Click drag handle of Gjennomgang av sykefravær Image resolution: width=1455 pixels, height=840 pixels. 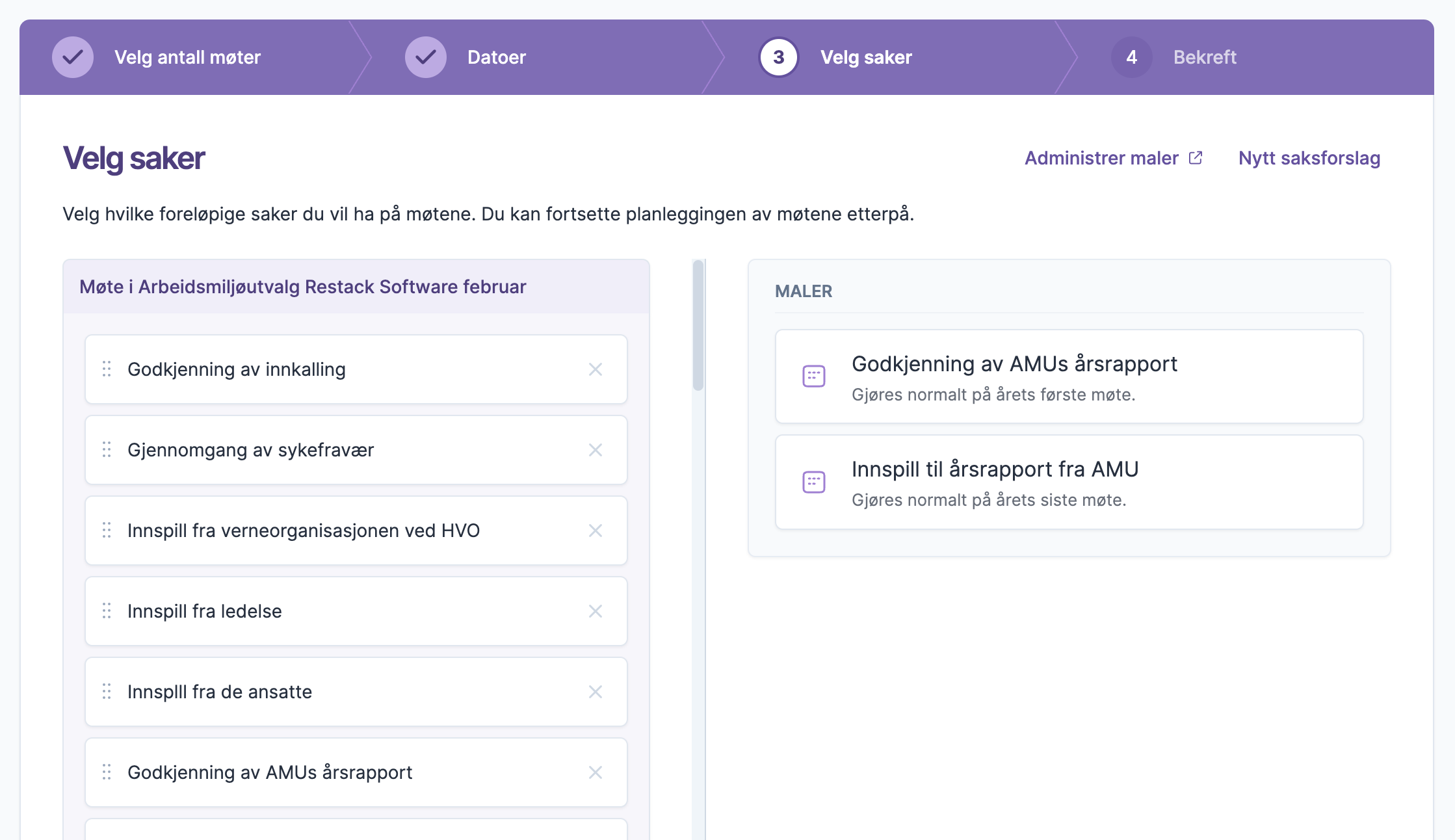107,450
